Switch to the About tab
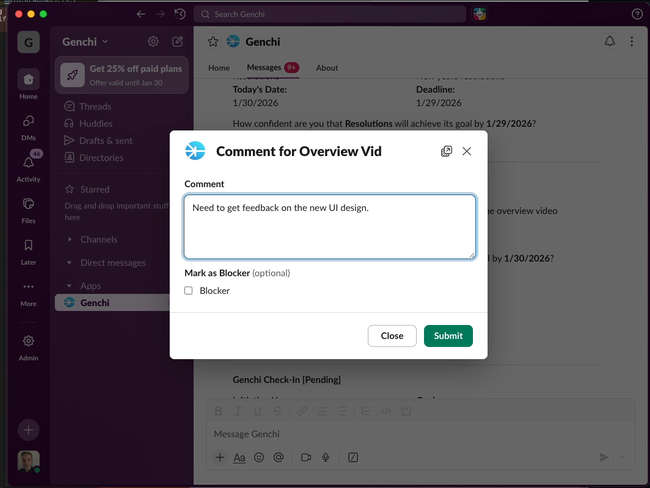The width and height of the screenshot is (650, 488). [327, 68]
